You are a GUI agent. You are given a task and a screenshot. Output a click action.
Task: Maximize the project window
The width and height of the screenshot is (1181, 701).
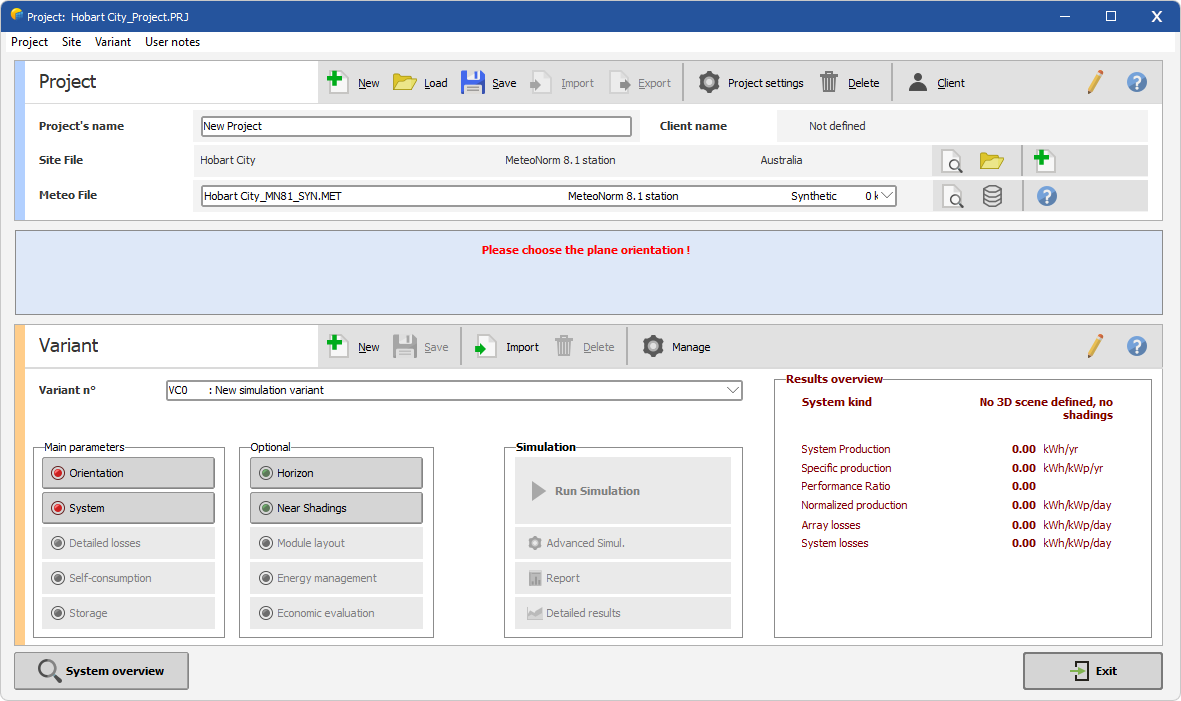click(x=1110, y=16)
